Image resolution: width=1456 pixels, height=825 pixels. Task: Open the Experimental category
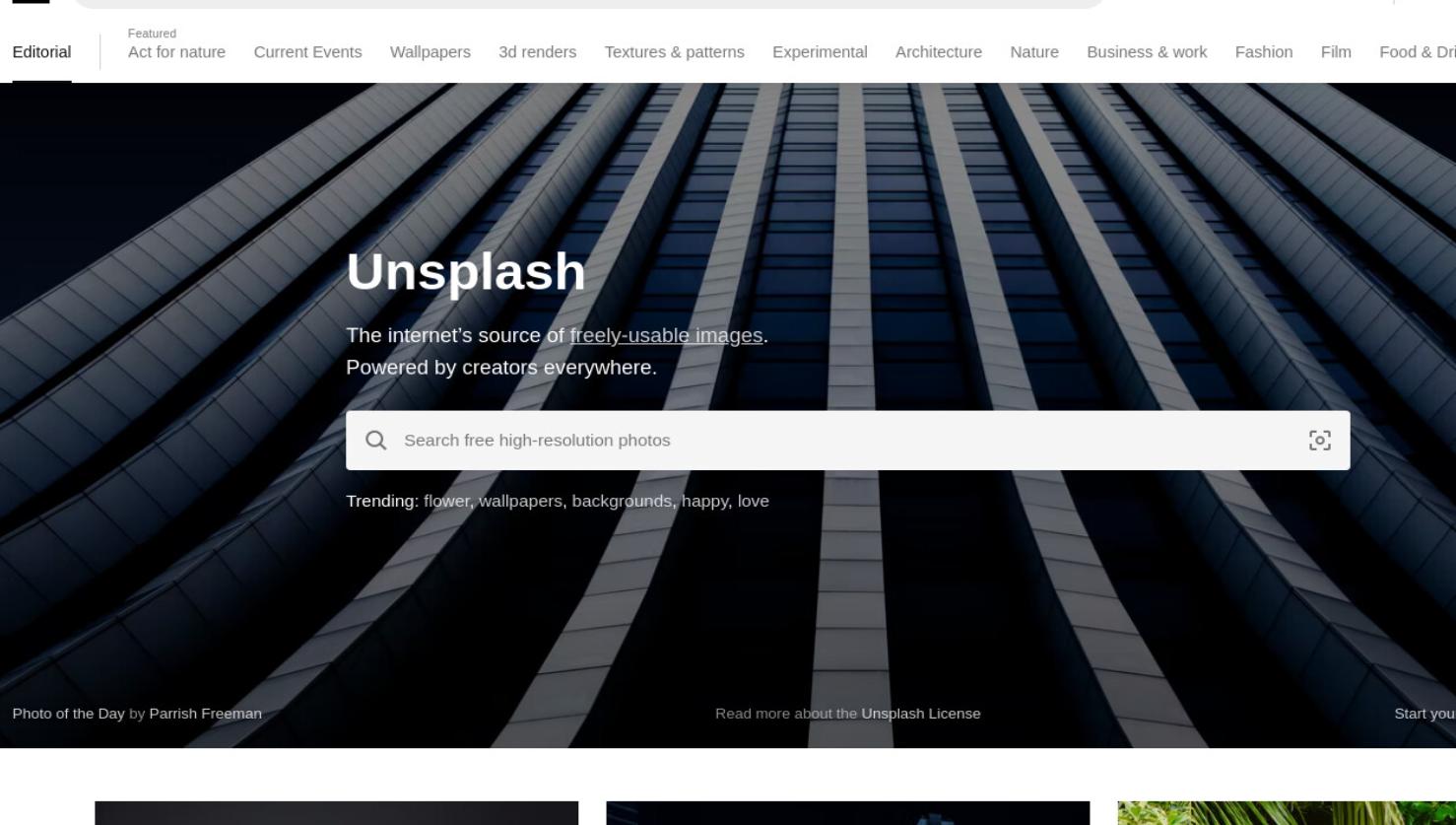820,52
